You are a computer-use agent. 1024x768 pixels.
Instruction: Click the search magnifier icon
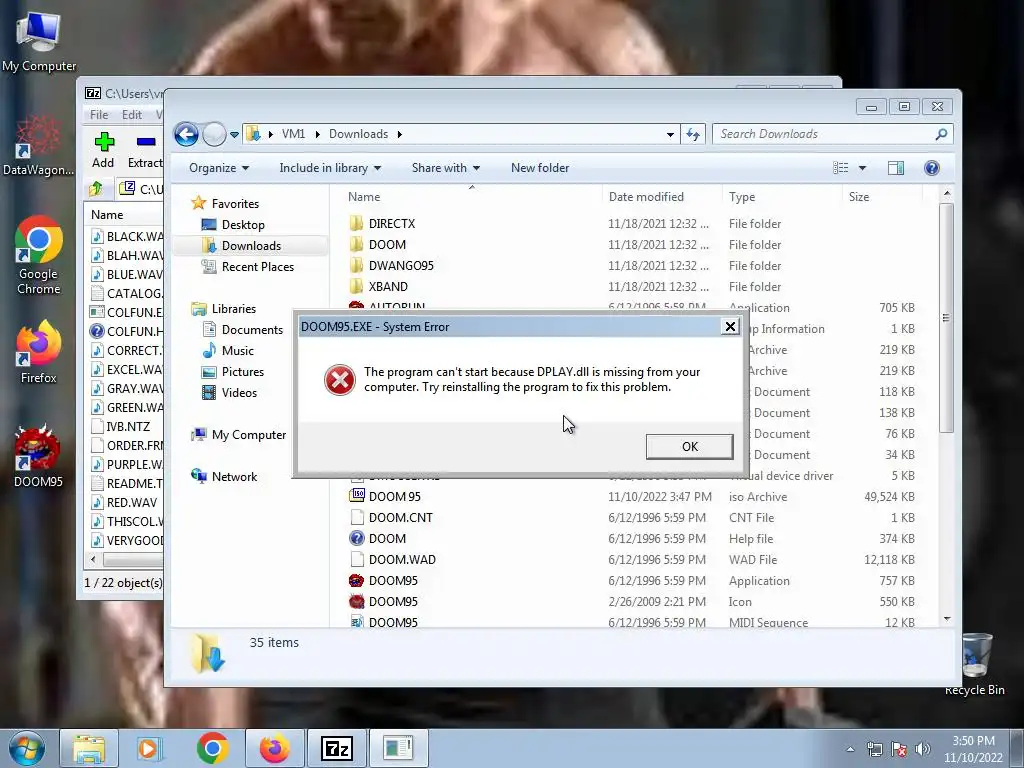[x=941, y=134]
